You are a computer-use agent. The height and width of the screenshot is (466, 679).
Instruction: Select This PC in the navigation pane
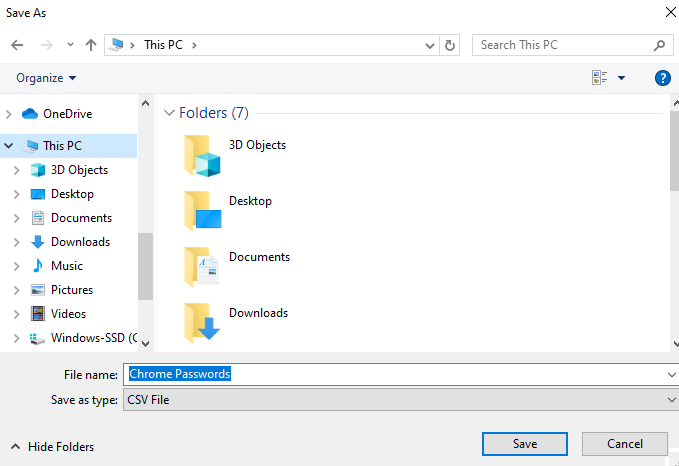pos(62,146)
